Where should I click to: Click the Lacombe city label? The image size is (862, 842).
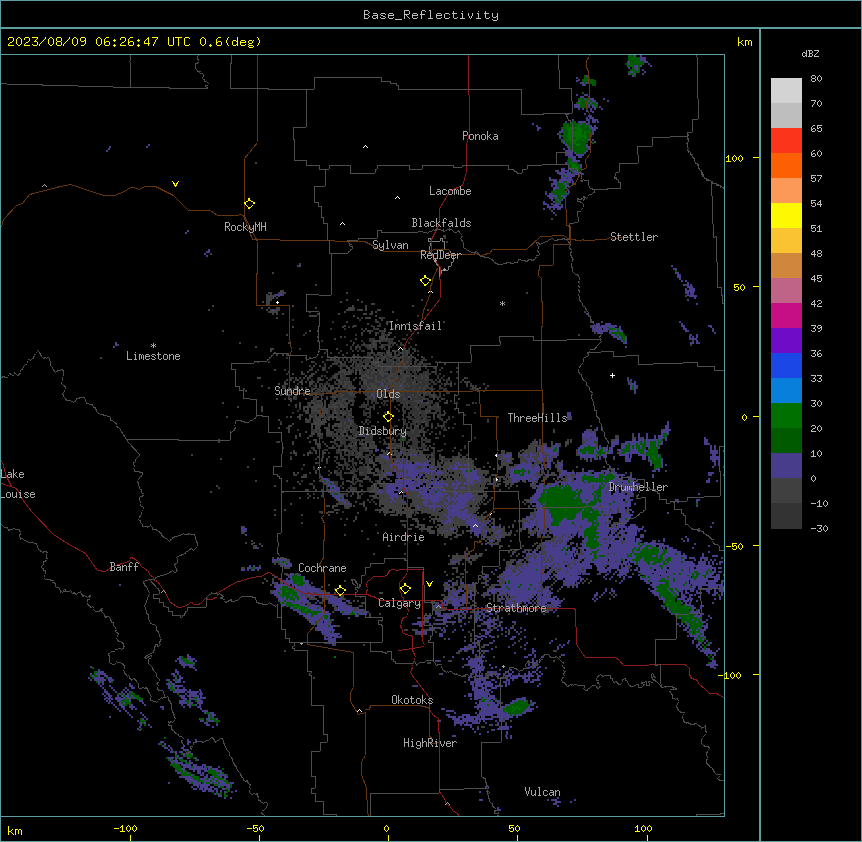450,191
